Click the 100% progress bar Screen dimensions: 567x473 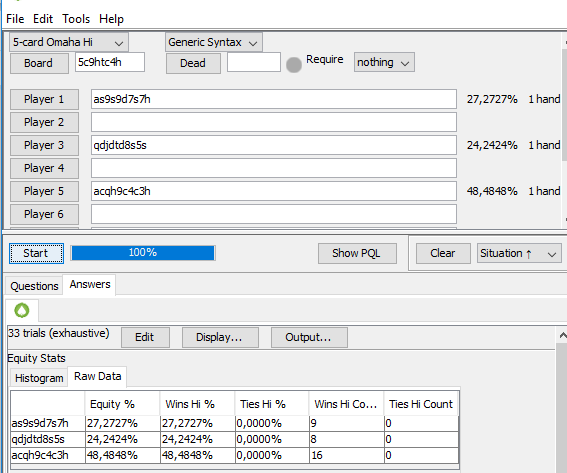(x=143, y=253)
